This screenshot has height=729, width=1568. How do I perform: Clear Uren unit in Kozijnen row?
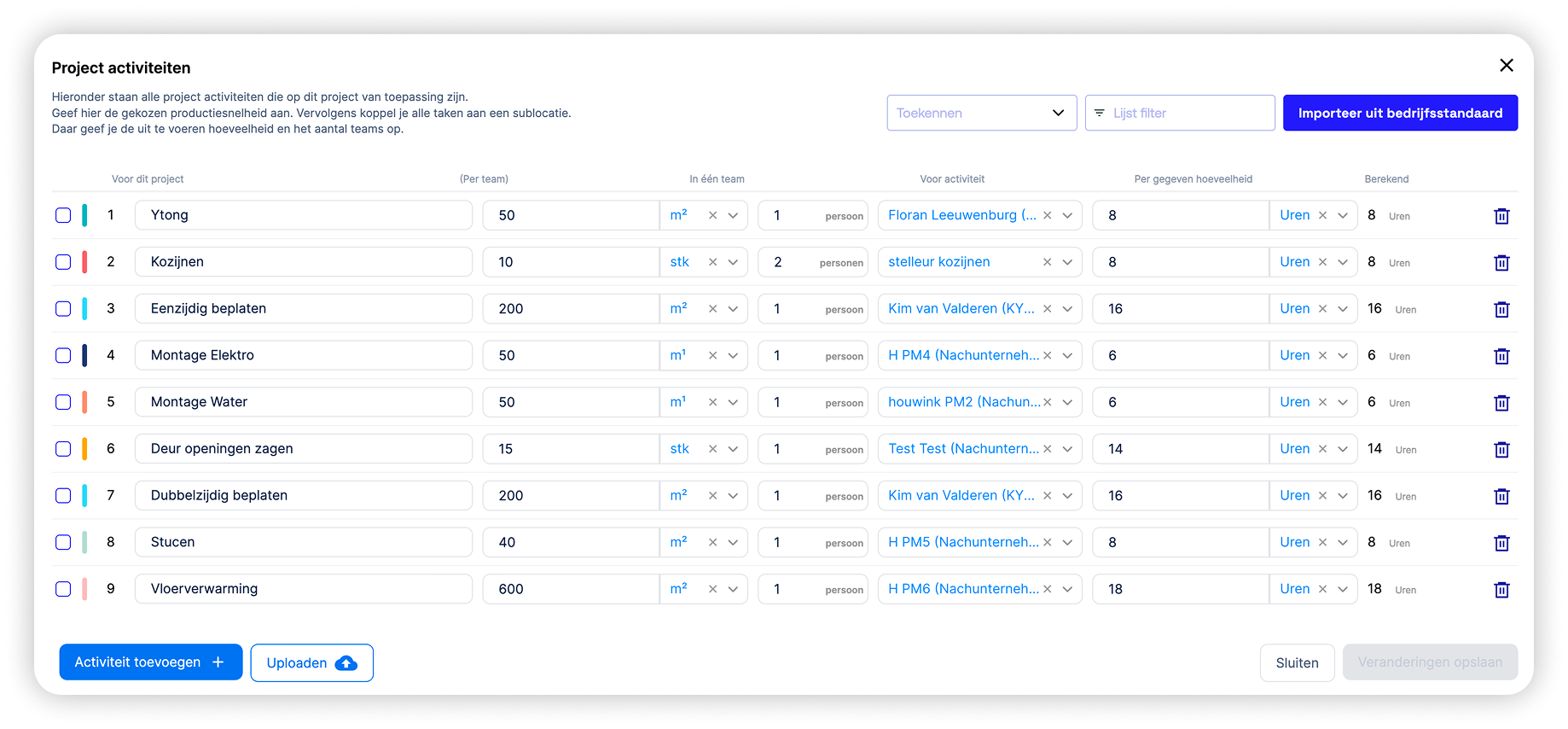coord(1322,263)
